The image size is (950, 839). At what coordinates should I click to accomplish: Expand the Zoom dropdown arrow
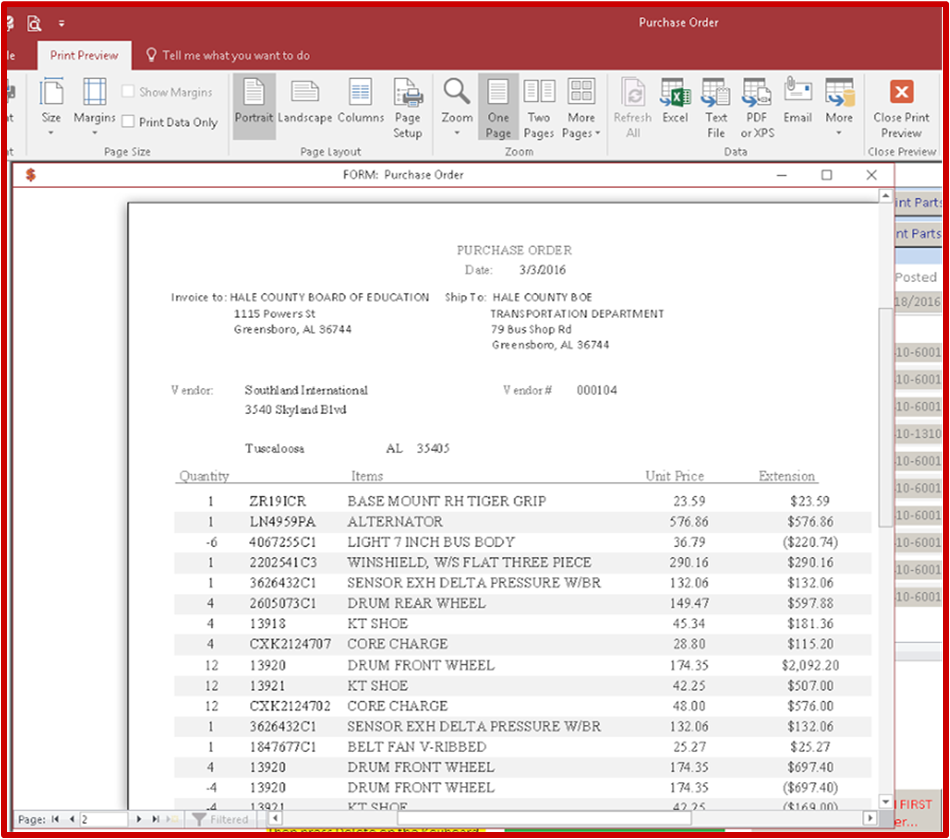(457, 133)
